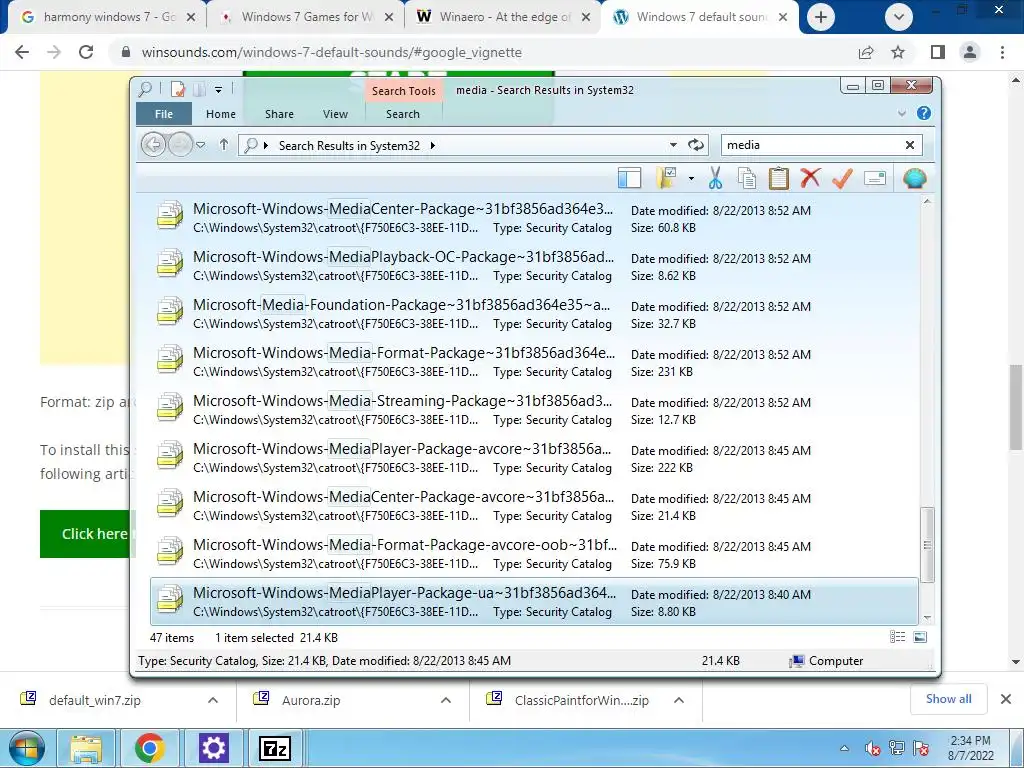This screenshot has height=768, width=1024.
Task: Click into the 'media' search box
Action: [x=811, y=145]
